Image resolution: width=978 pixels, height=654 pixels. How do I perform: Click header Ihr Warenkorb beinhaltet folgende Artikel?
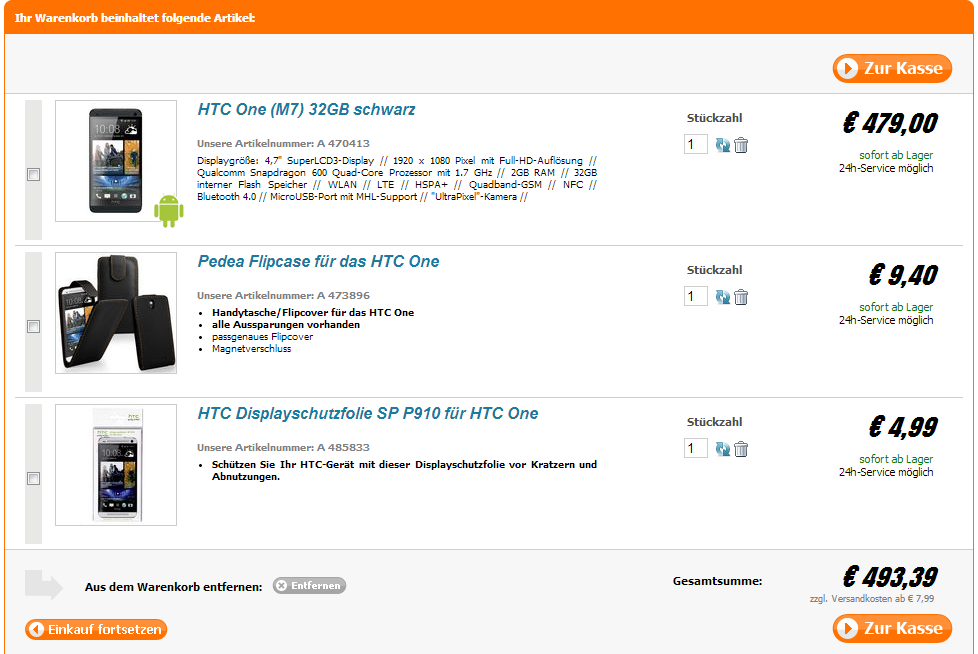135,18
